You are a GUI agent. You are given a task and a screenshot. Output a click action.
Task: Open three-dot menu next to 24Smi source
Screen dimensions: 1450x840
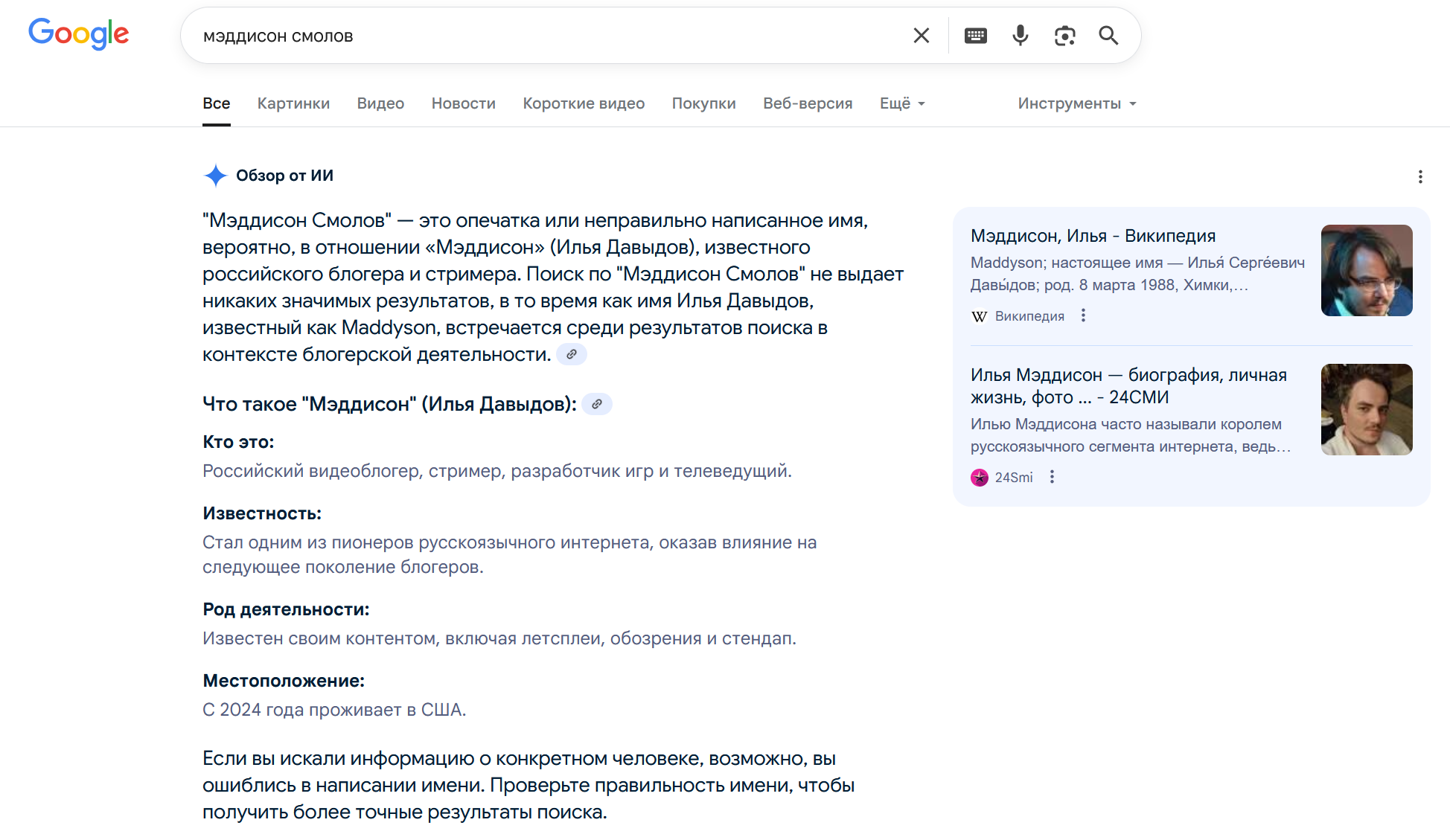tap(1052, 477)
